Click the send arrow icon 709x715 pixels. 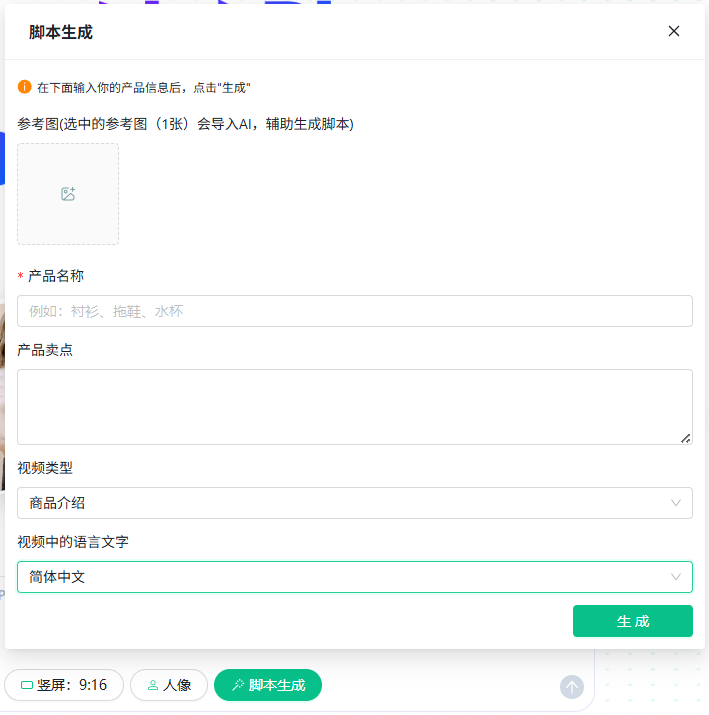[572, 686]
